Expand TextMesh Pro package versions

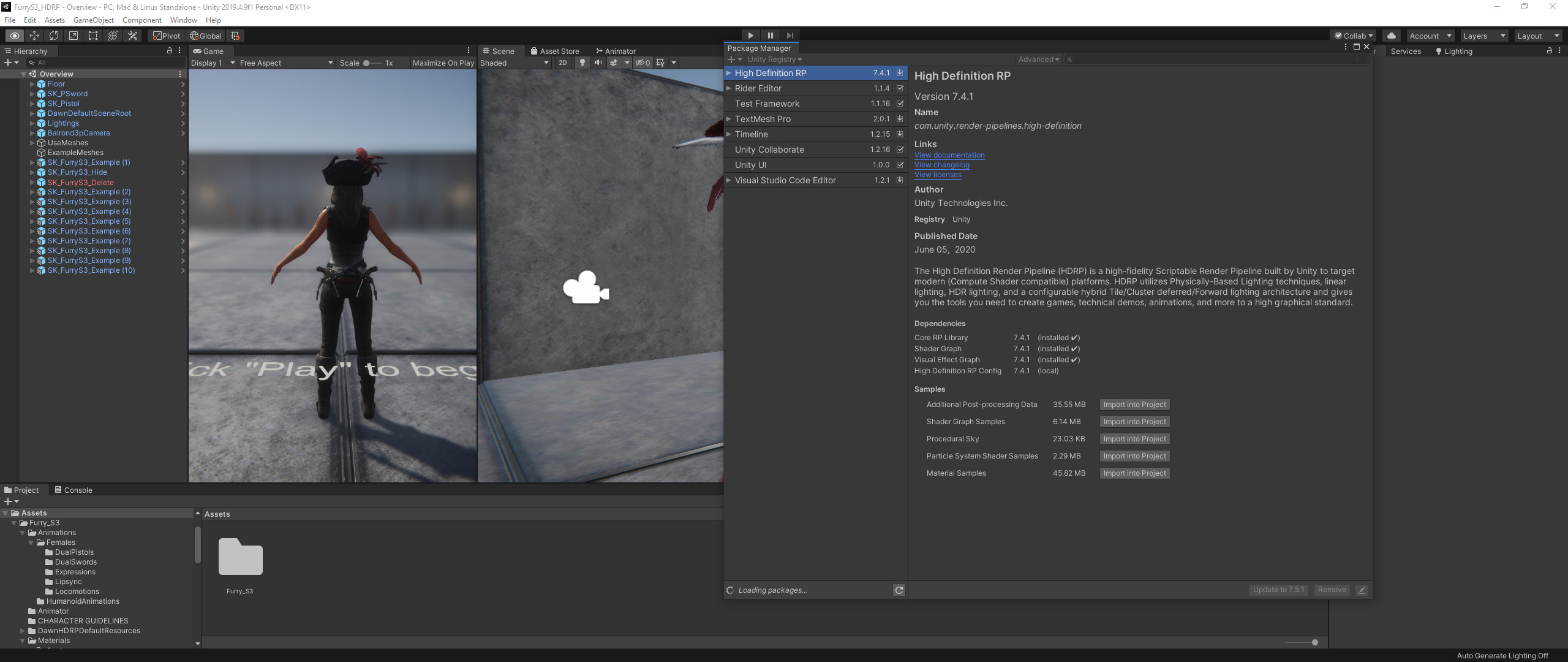[729, 119]
